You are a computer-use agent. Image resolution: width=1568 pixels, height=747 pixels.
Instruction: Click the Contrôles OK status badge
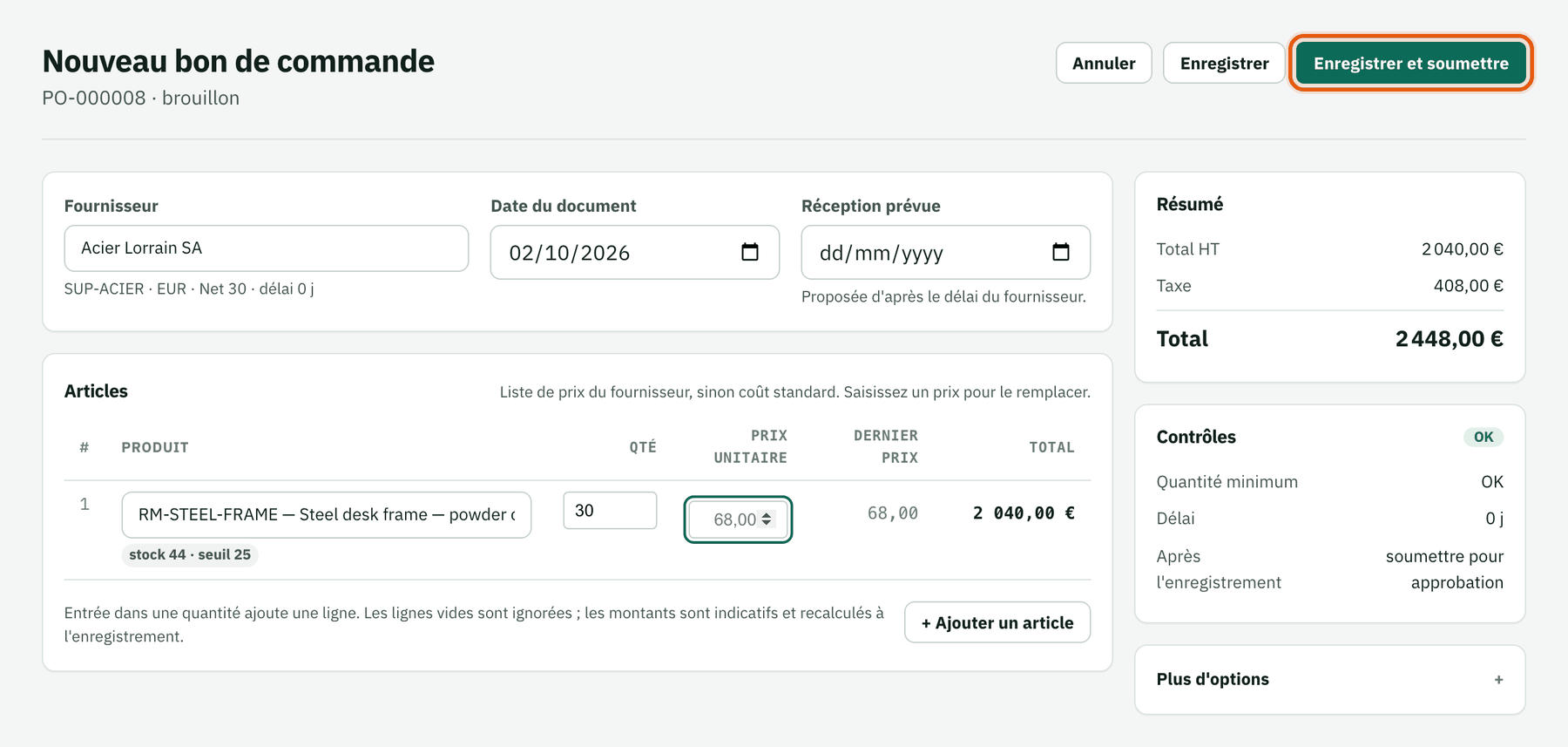tap(1484, 437)
